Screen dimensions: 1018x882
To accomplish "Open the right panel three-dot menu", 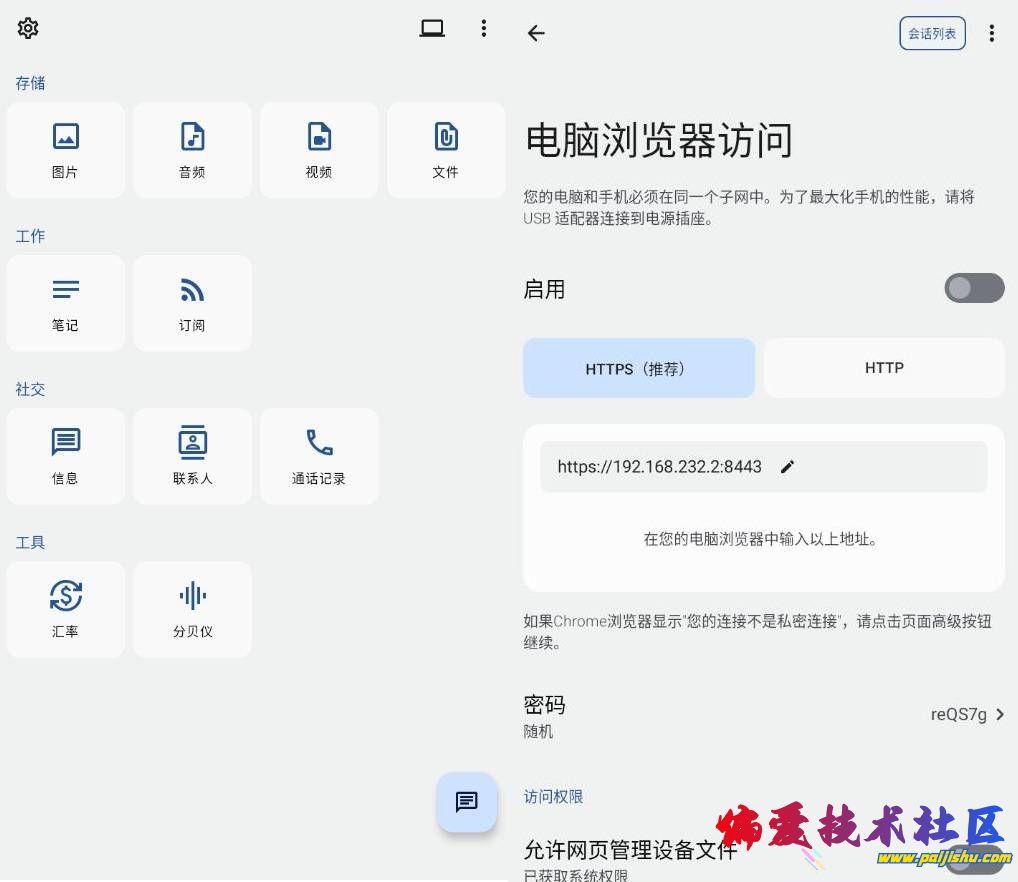I will point(991,33).
